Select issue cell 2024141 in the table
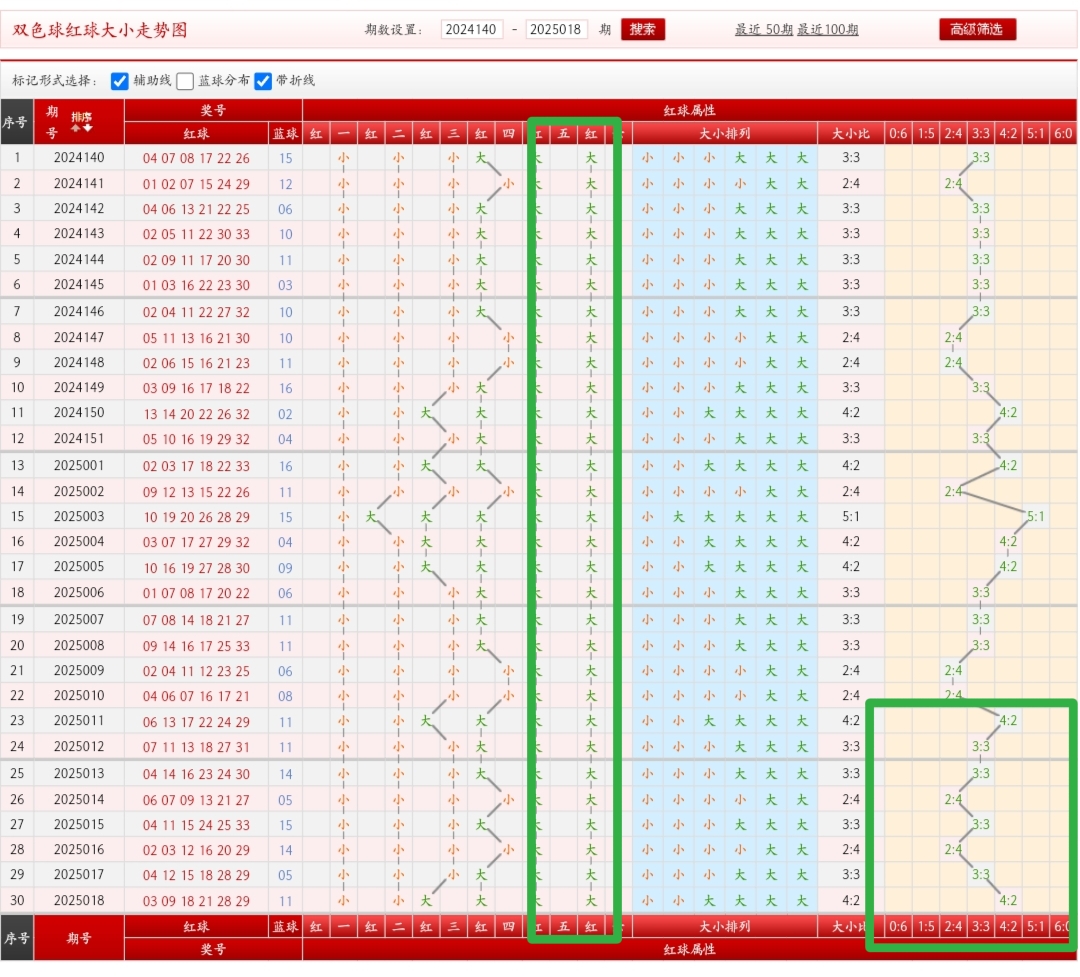The image size is (1080, 977). point(79,183)
